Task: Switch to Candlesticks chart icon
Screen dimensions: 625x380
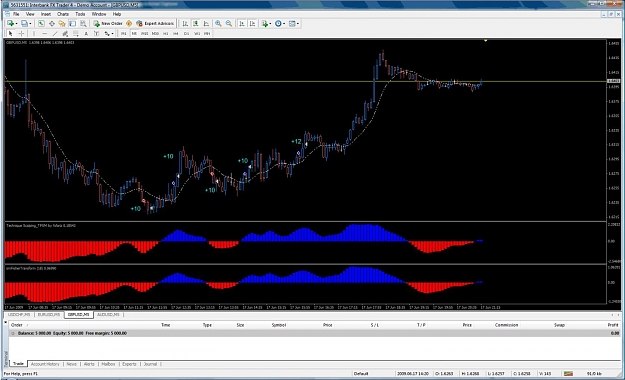Action: pyautogui.click(x=196, y=24)
